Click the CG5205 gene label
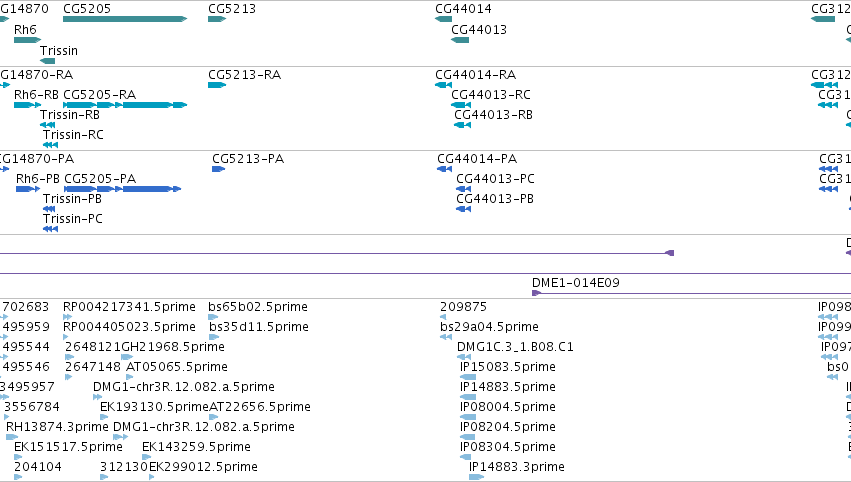The width and height of the screenshot is (851, 482). 87,9
